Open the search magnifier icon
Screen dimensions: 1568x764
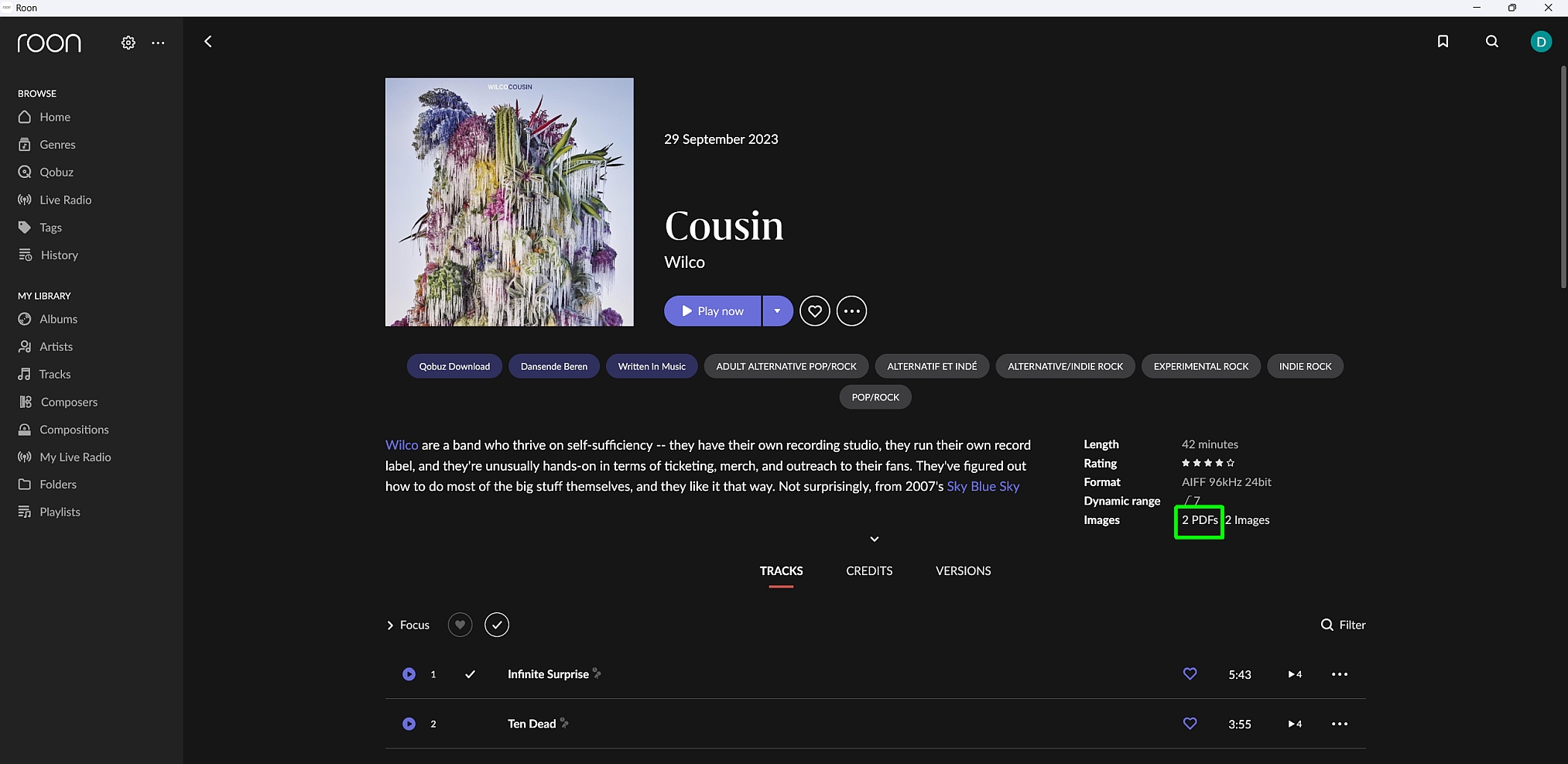tap(1492, 42)
